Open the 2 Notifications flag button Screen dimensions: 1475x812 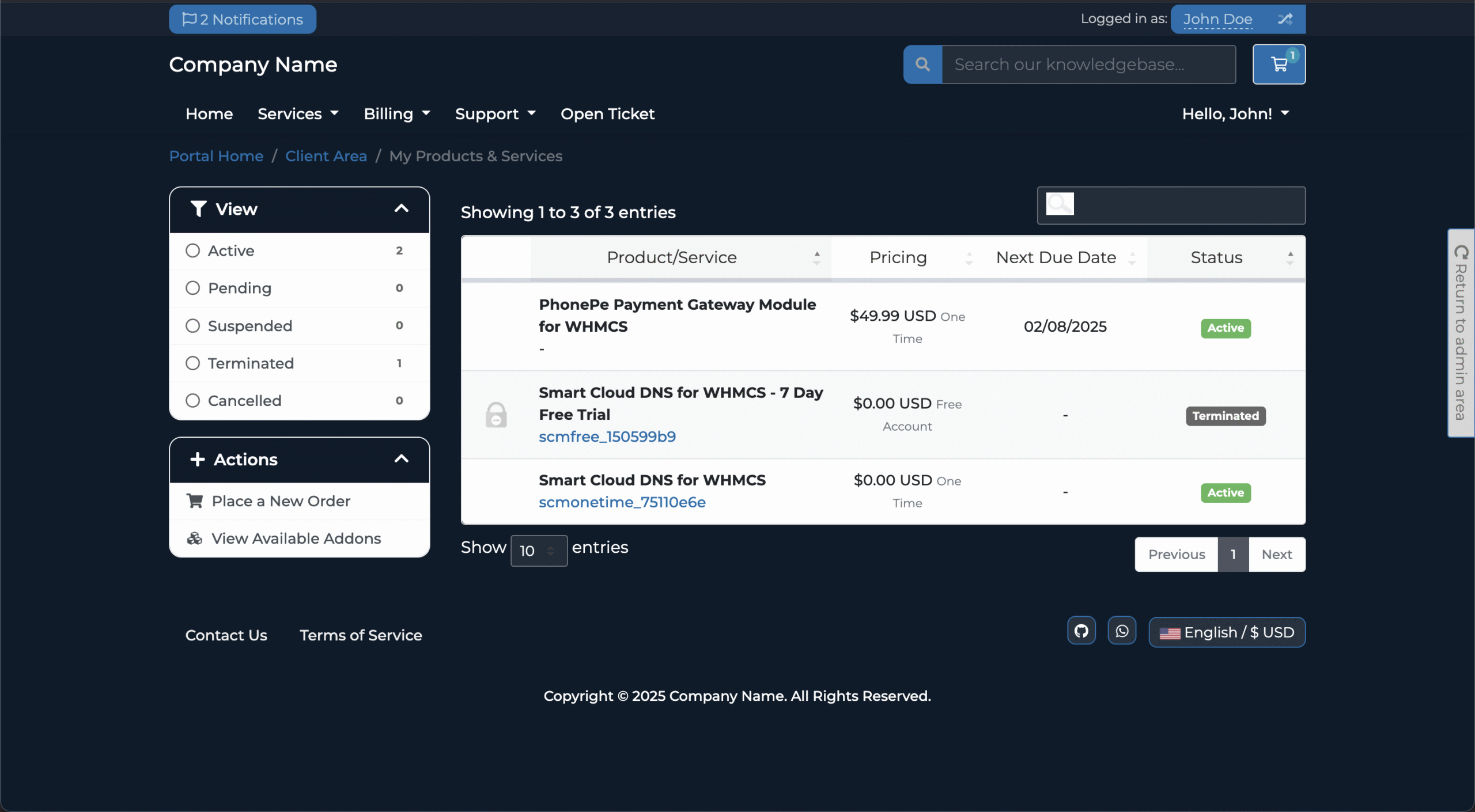(243, 19)
